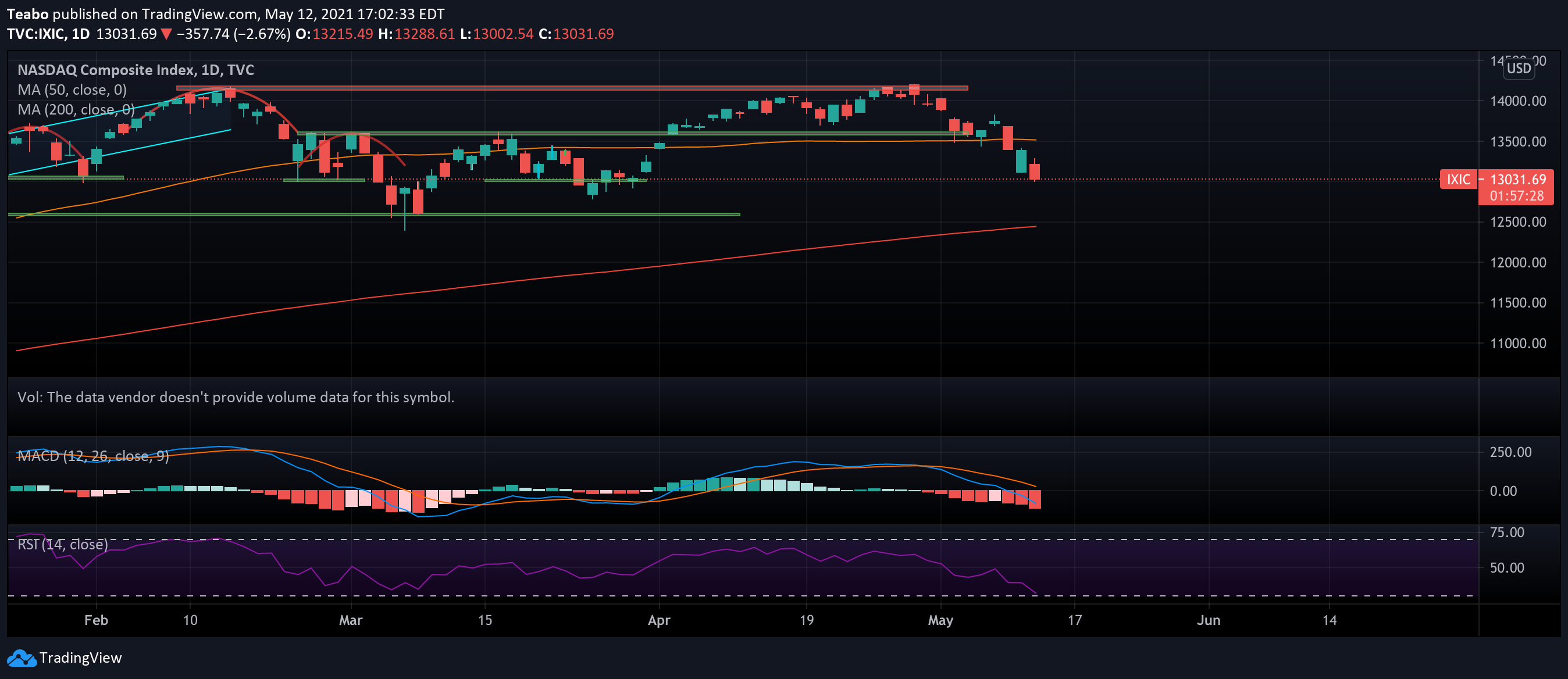1568x679 pixels.
Task: Click the RSI 50.00 axis label
Action: pos(1507,567)
